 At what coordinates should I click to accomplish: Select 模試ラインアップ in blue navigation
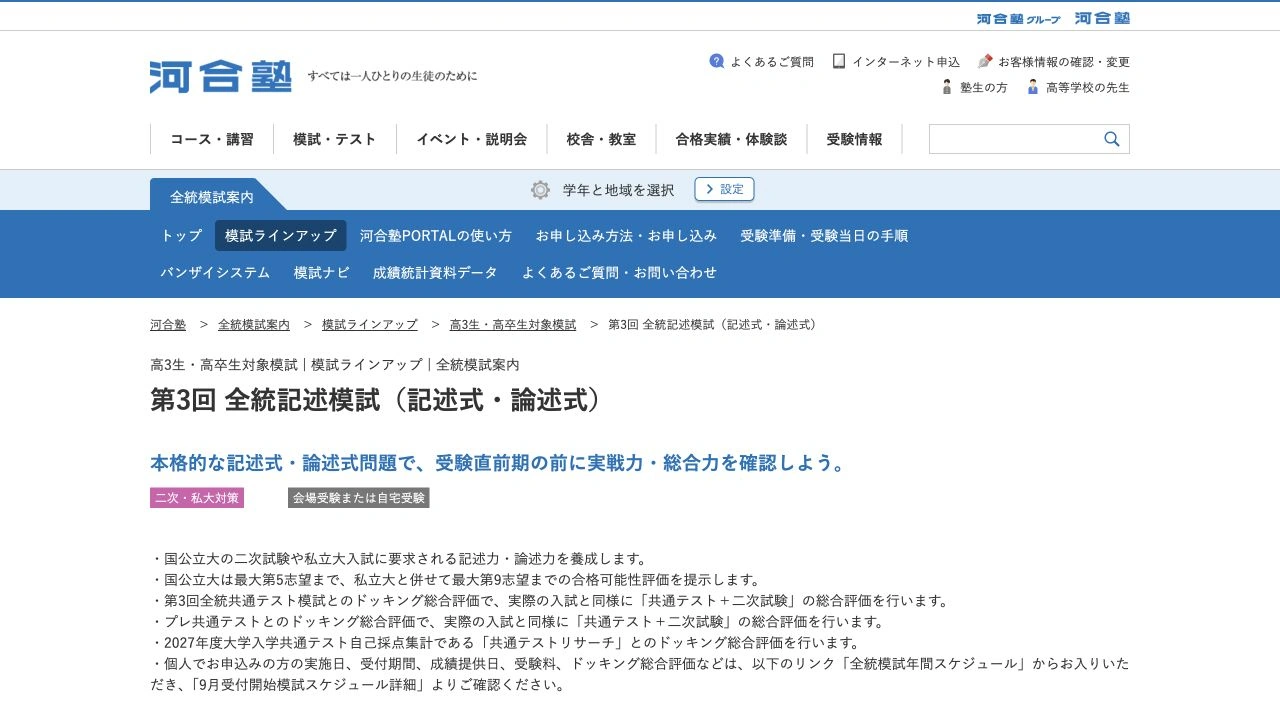(281, 236)
